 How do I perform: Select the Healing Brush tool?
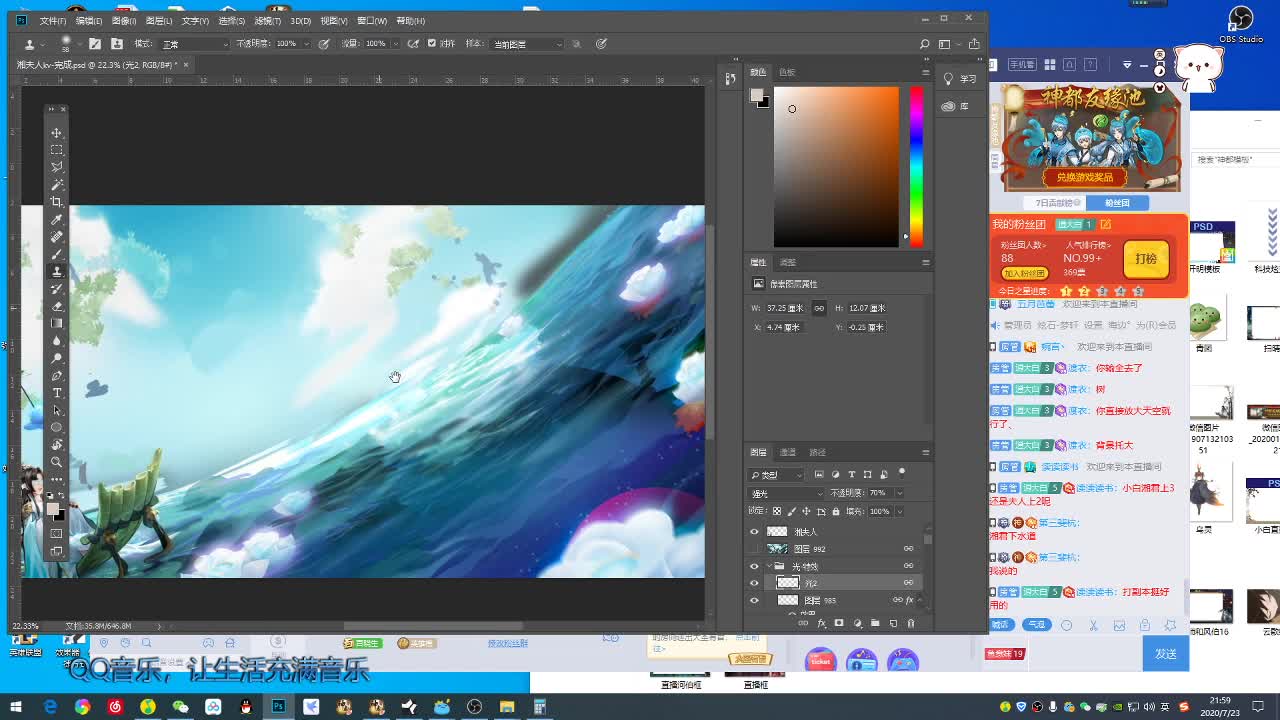tap(57, 237)
